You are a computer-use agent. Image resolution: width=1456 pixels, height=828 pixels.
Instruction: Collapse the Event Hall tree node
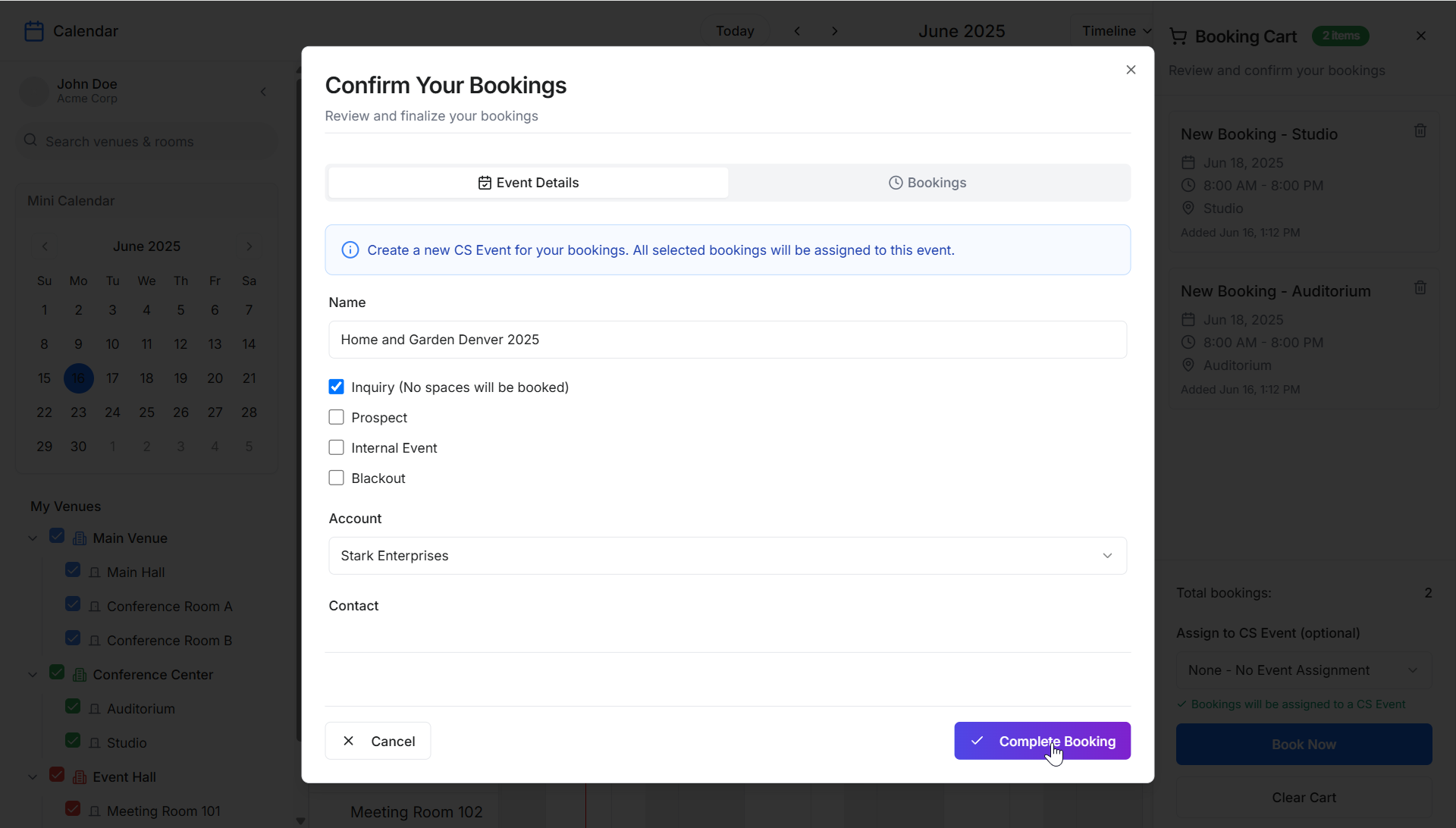click(x=33, y=777)
